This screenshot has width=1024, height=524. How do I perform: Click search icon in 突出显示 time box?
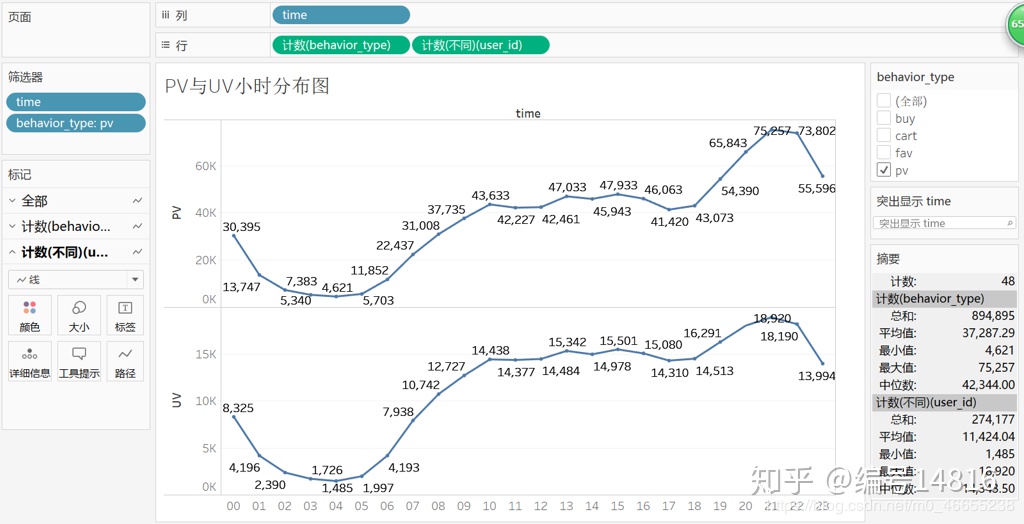click(x=1010, y=223)
